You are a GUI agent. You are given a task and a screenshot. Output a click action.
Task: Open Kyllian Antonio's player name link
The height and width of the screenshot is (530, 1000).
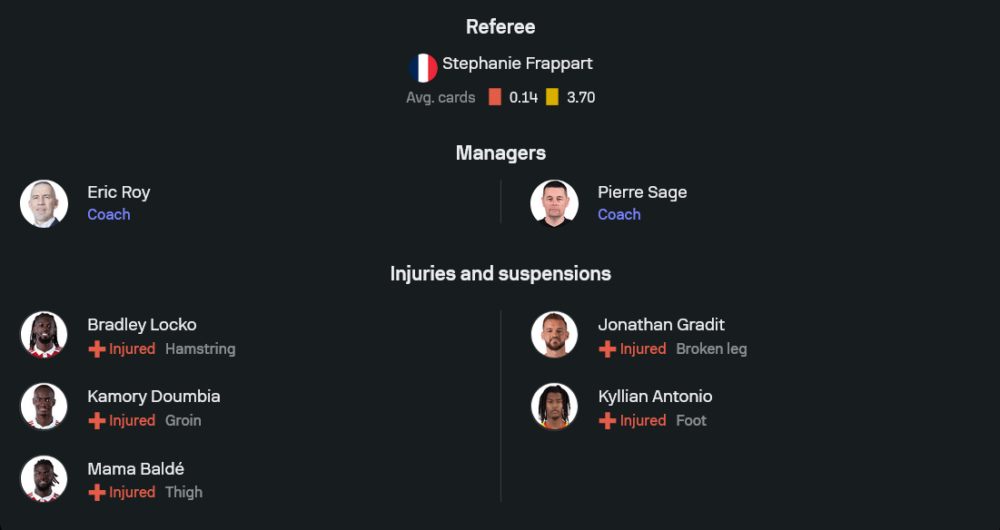655,396
